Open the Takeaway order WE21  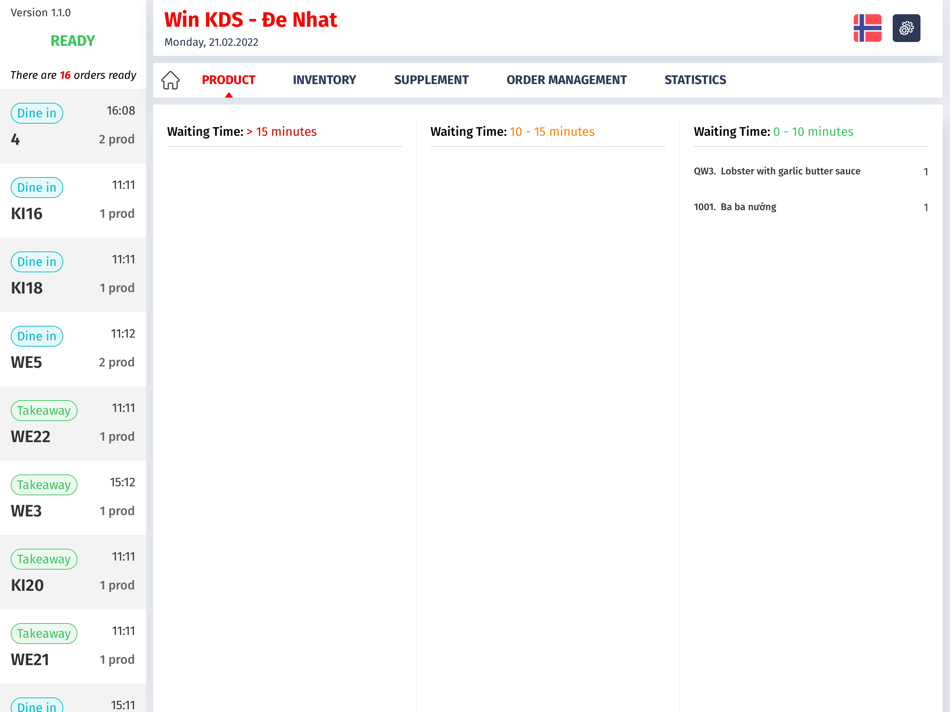73,646
